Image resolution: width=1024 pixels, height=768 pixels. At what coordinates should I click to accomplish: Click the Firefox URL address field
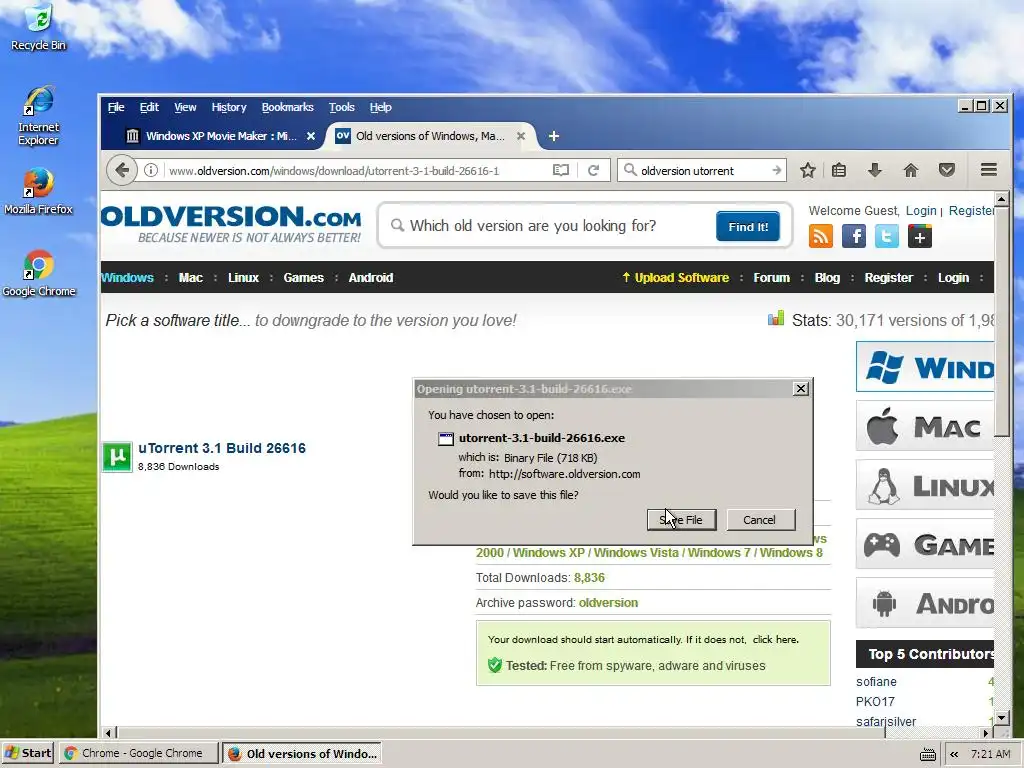(356, 170)
